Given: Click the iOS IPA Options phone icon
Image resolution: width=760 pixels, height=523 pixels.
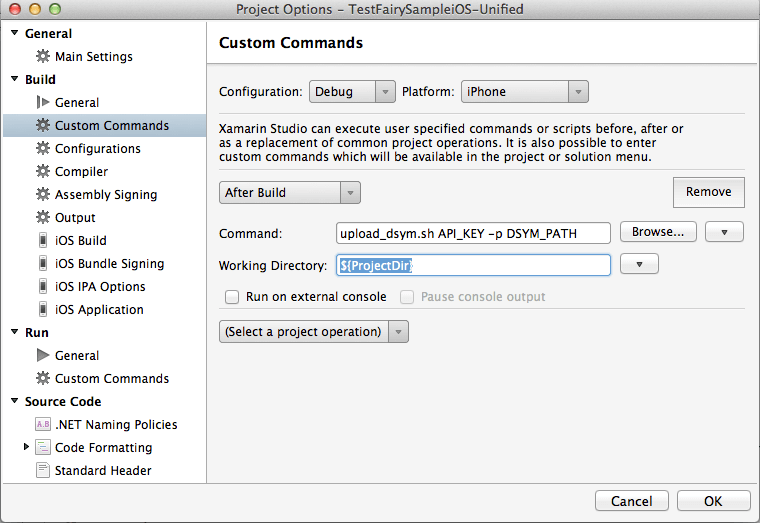Looking at the screenshot, I should click(43, 287).
